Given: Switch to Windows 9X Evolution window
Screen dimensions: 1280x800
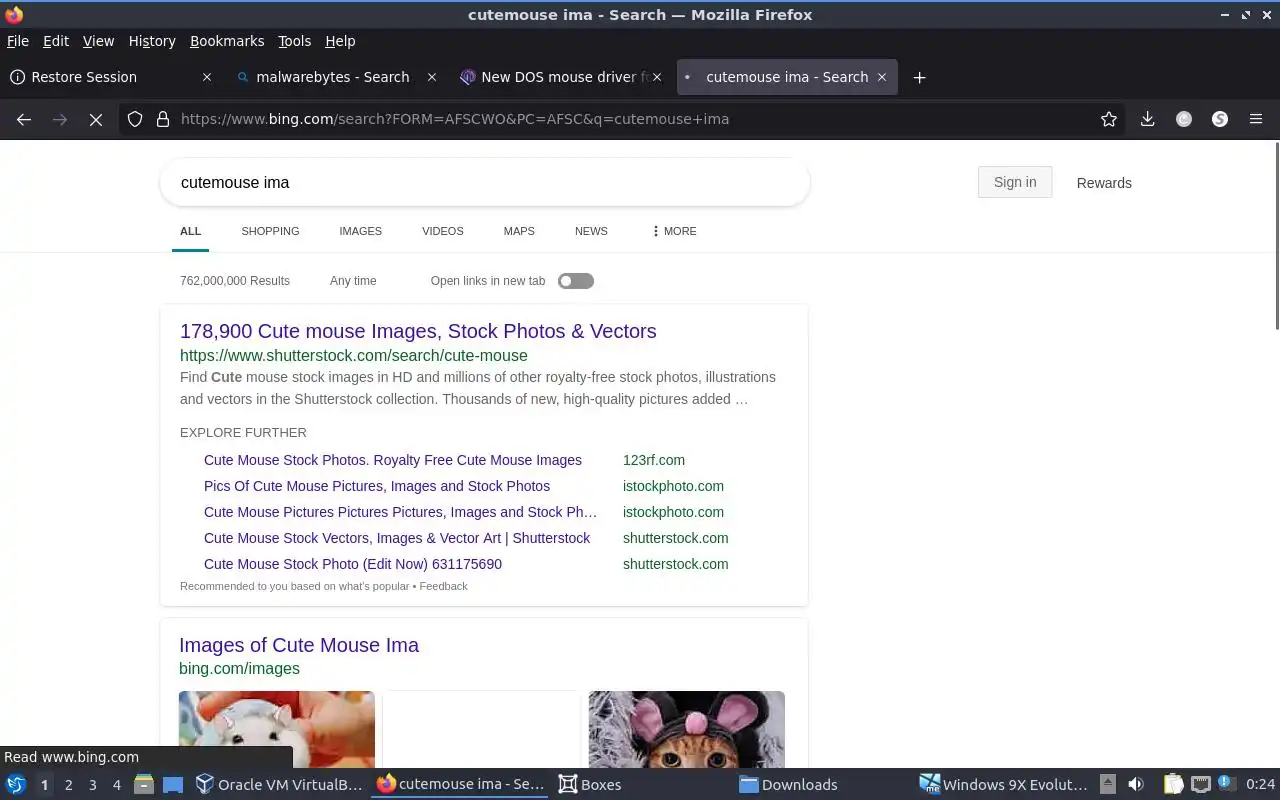Looking at the screenshot, I should 1004,785.
